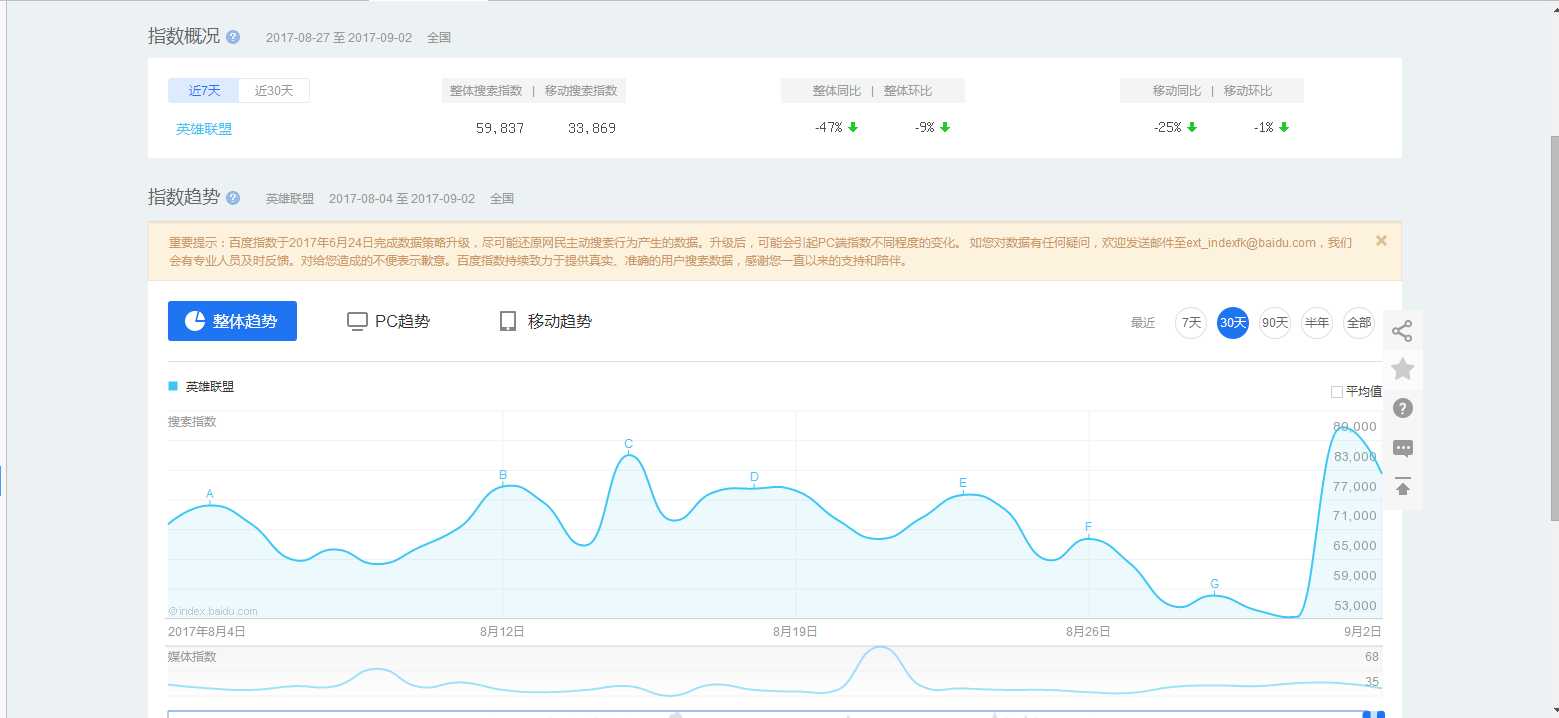Click marker B on the trend chart
The height and width of the screenshot is (718, 1559).
[x=503, y=475]
